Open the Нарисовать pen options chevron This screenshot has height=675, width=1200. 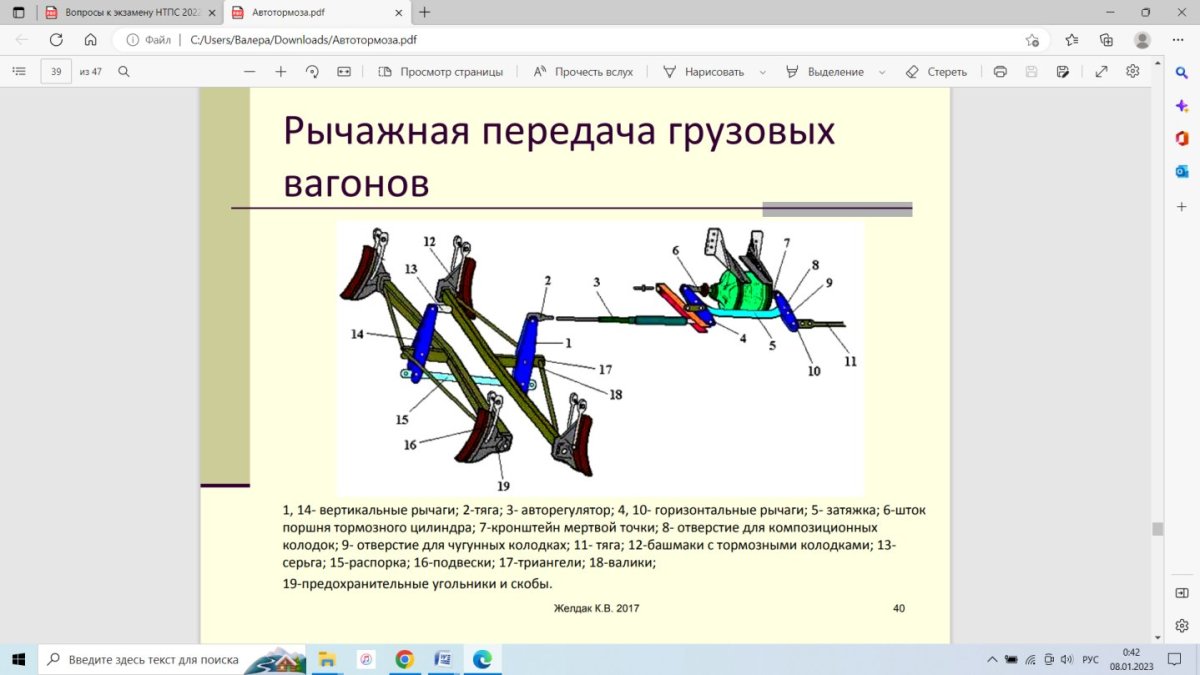pos(762,71)
